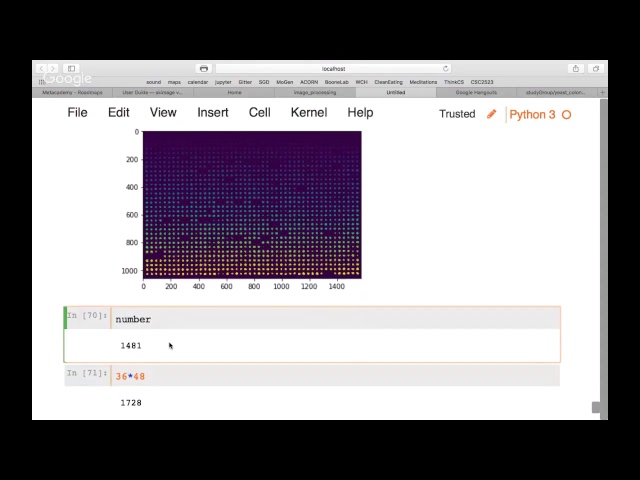Open the Meditations bookmark

(x=423, y=82)
